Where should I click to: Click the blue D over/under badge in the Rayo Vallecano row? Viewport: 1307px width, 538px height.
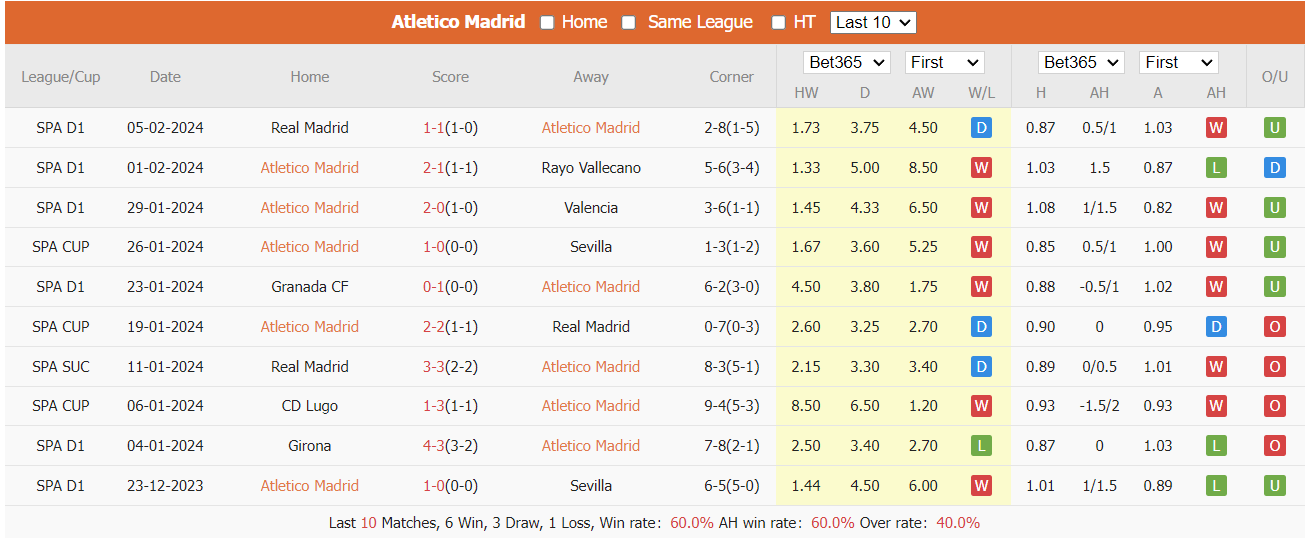click(x=1274, y=168)
